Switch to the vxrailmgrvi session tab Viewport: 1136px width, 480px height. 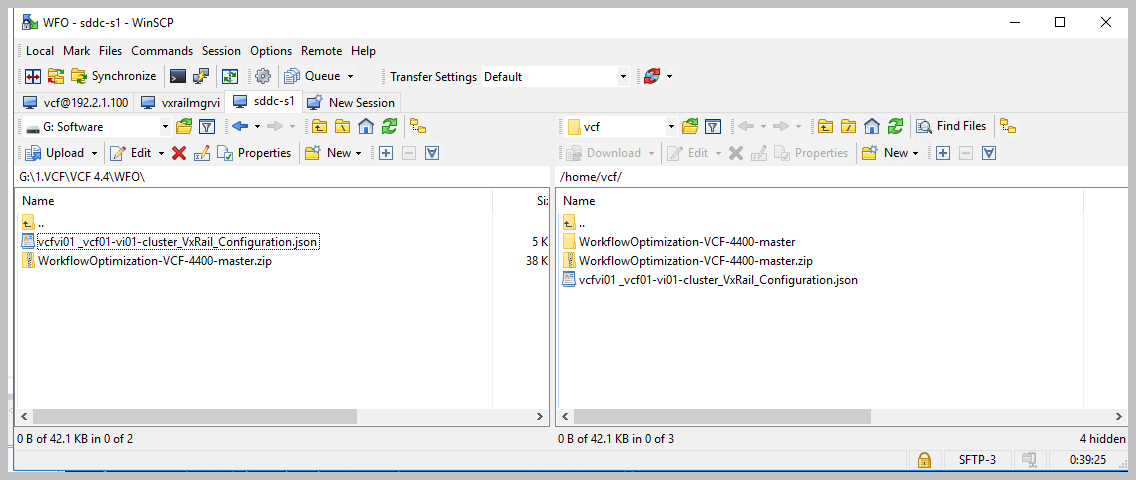click(180, 102)
